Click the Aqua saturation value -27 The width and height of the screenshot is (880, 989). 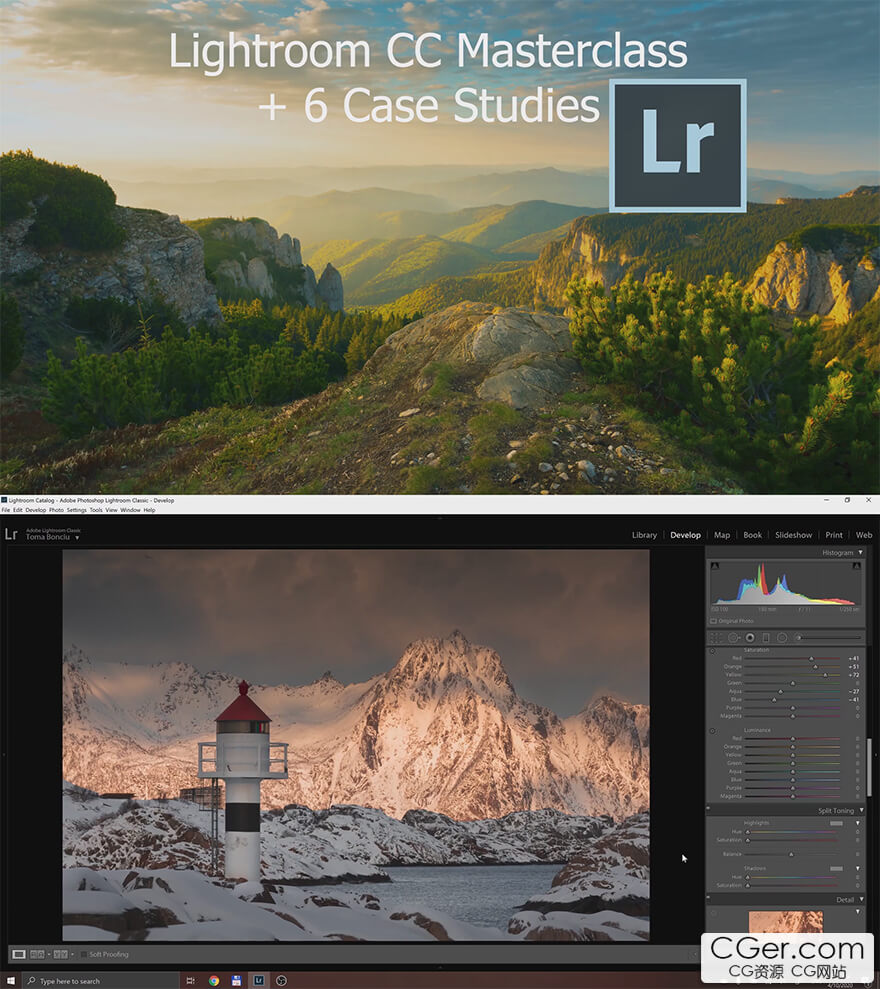click(x=854, y=691)
